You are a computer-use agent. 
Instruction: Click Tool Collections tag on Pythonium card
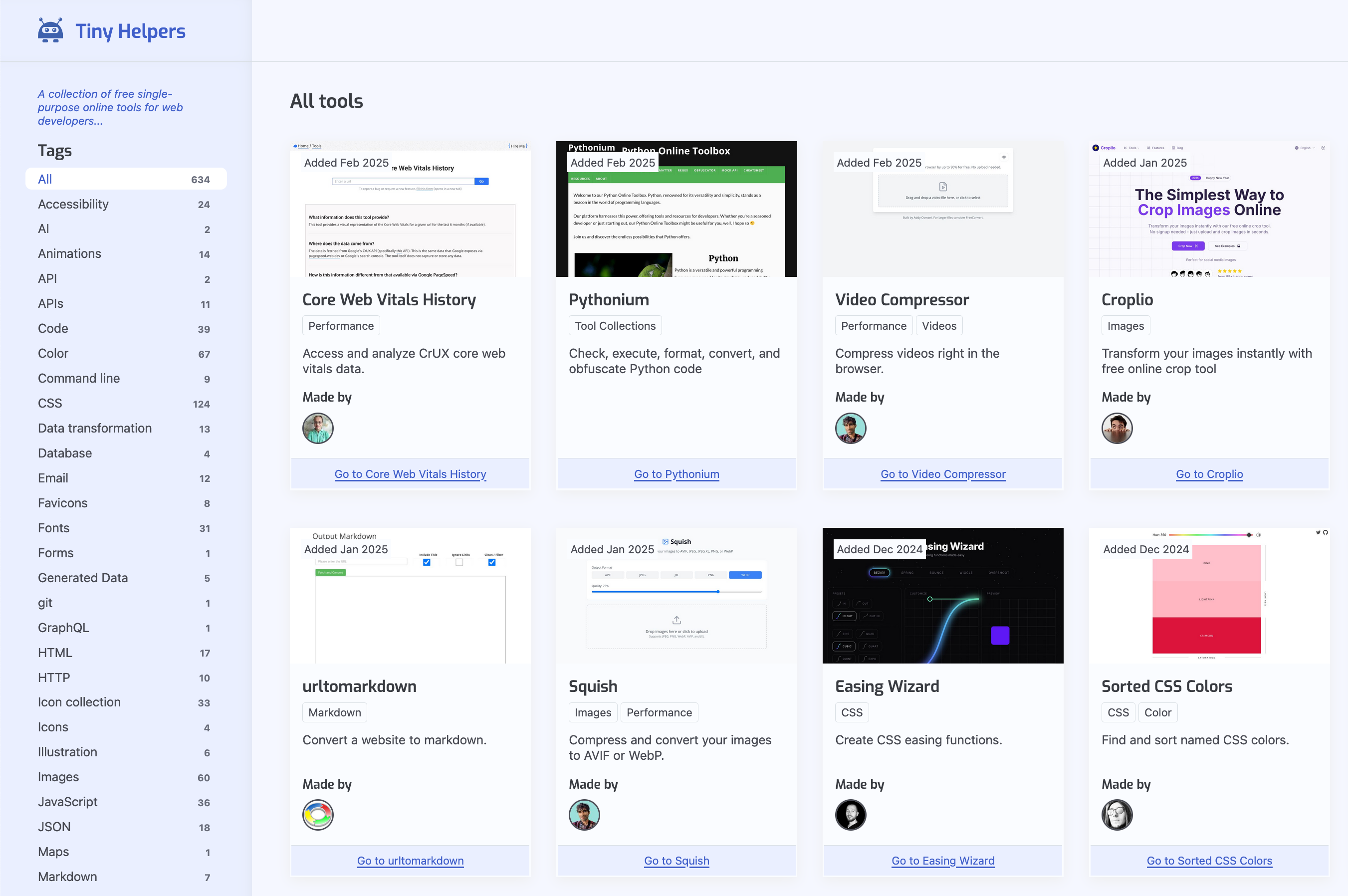point(615,326)
